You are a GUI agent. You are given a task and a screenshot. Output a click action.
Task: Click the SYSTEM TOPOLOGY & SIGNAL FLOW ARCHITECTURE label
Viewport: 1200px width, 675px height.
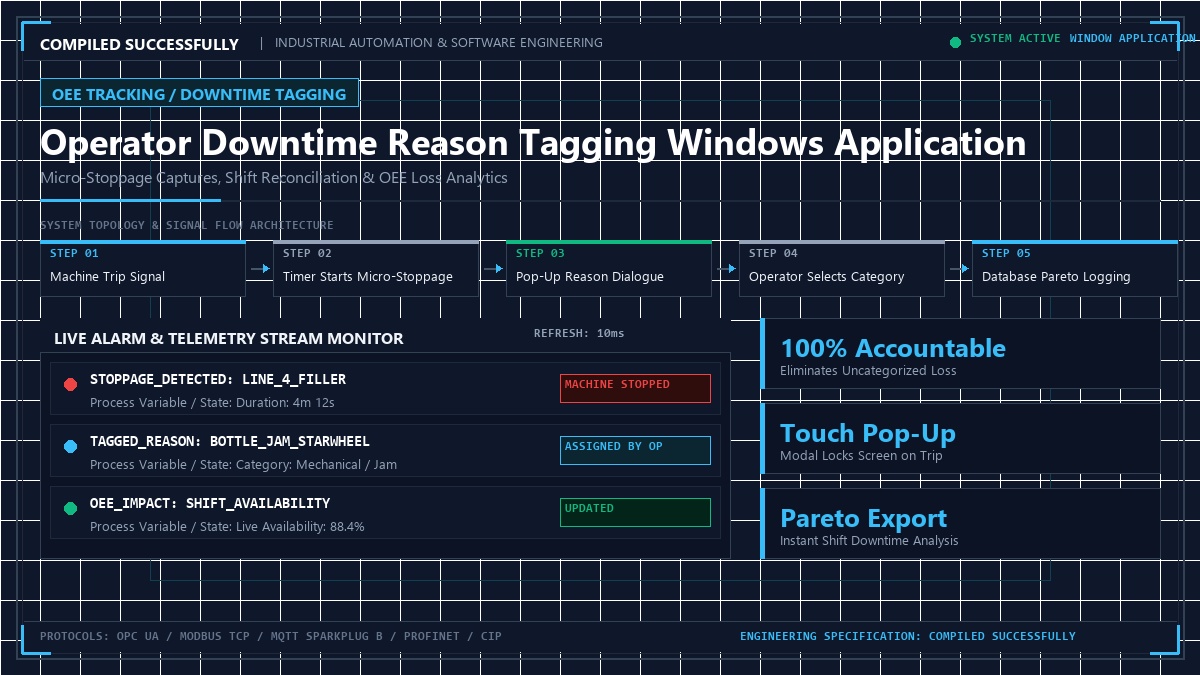[x=187, y=225]
